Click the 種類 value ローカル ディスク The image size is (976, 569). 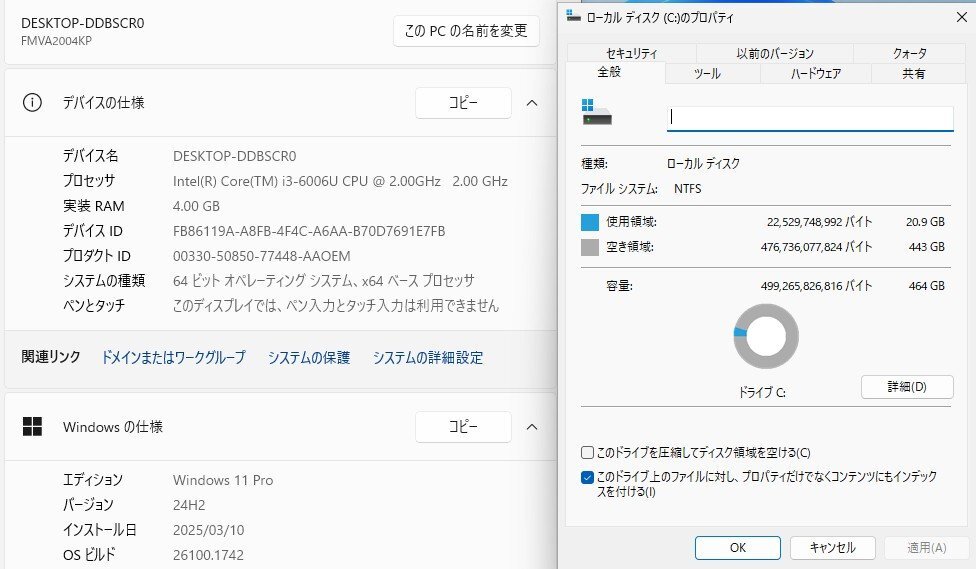point(703,164)
